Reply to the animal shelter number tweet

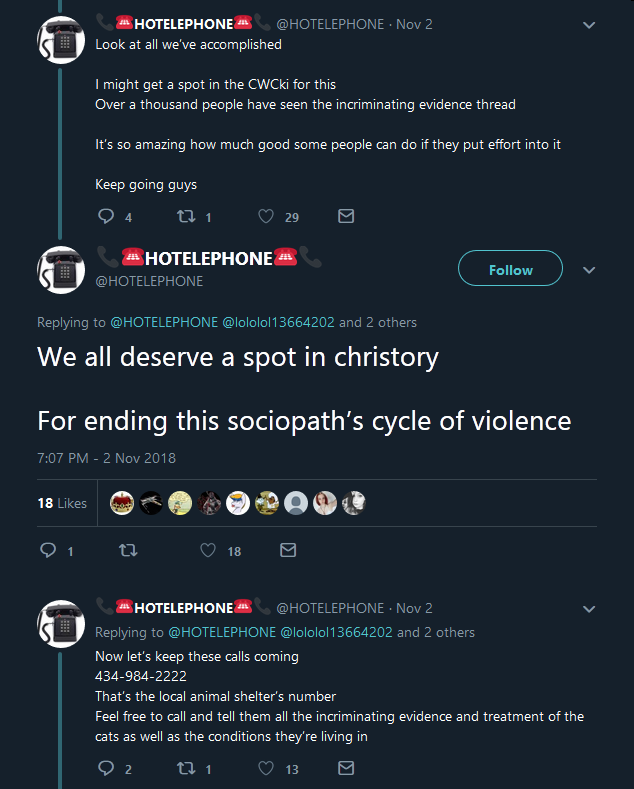point(106,768)
